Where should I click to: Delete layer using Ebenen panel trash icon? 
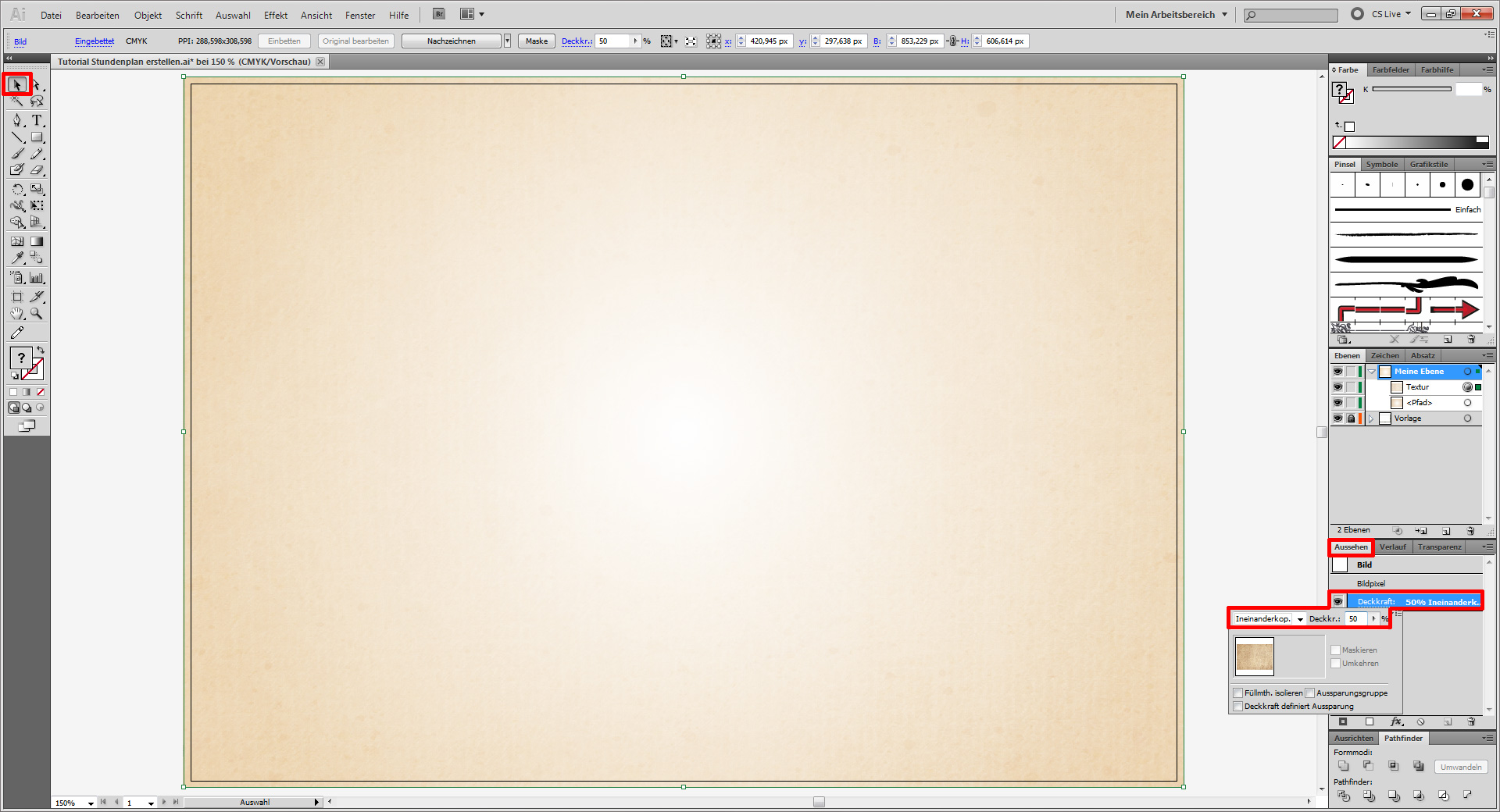click(1470, 531)
